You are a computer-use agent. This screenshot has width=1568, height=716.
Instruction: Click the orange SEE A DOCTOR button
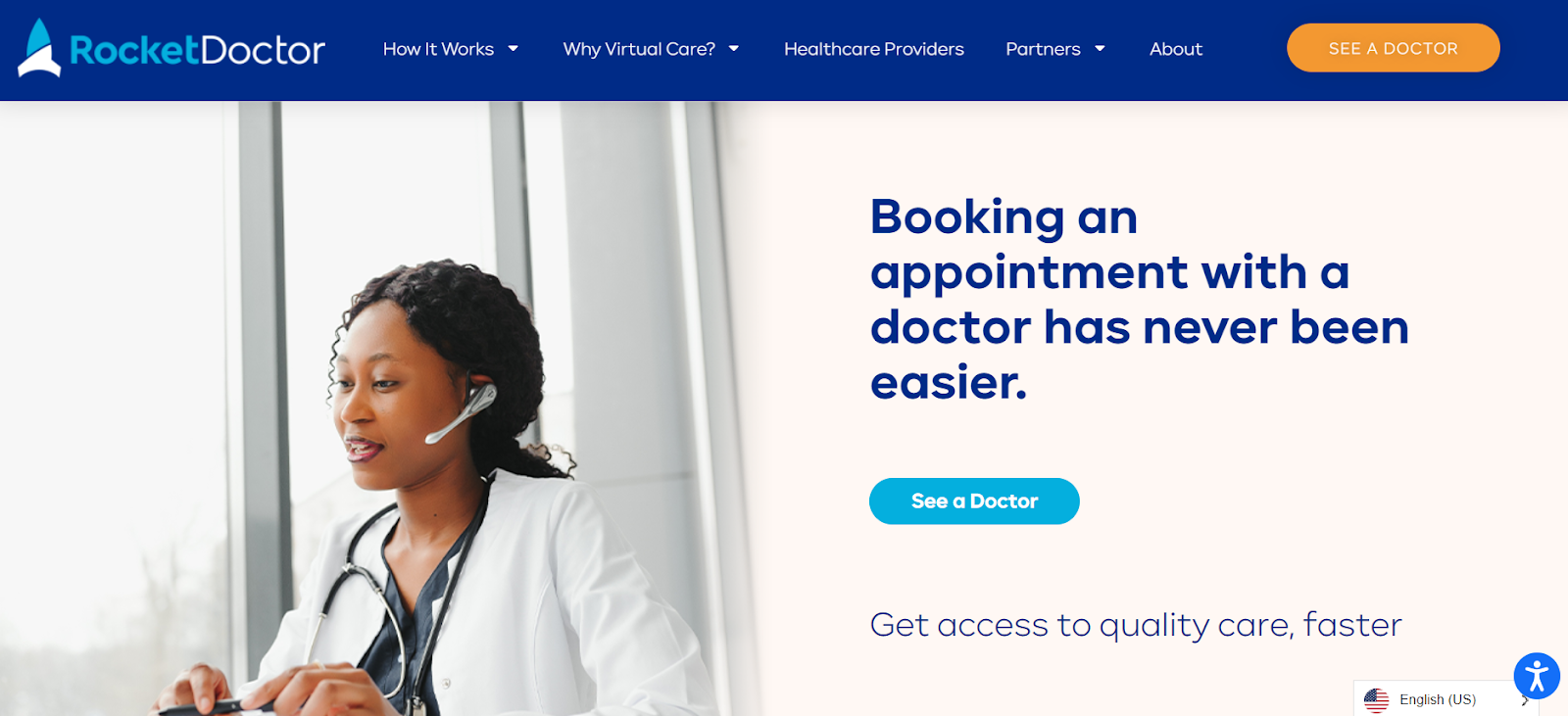(x=1393, y=48)
